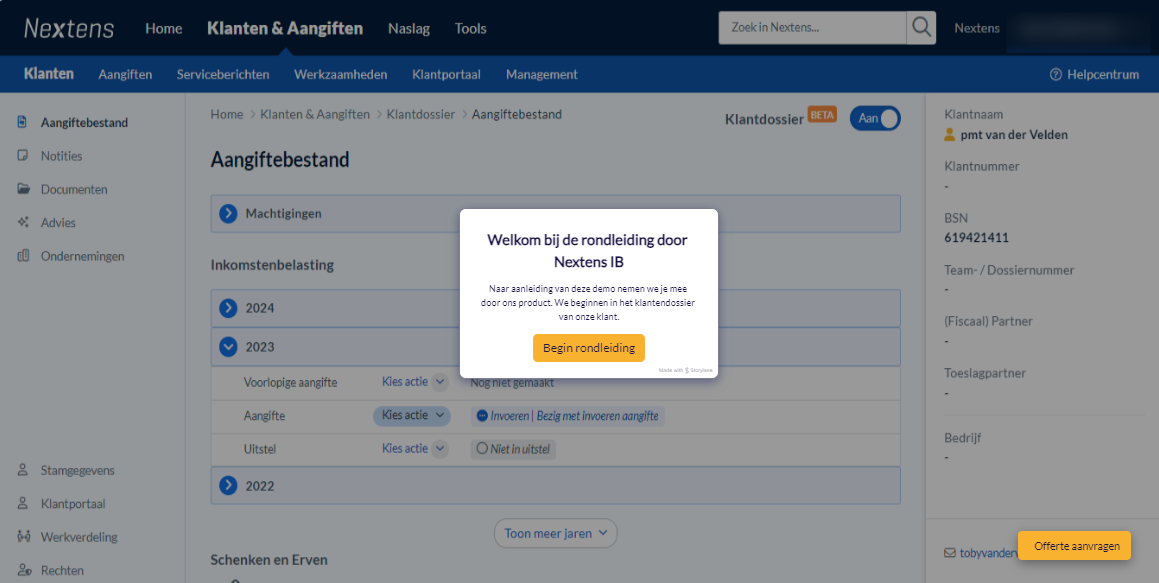Switch to the Werkzaamheden tab

pyautogui.click(x=341, y=74)
